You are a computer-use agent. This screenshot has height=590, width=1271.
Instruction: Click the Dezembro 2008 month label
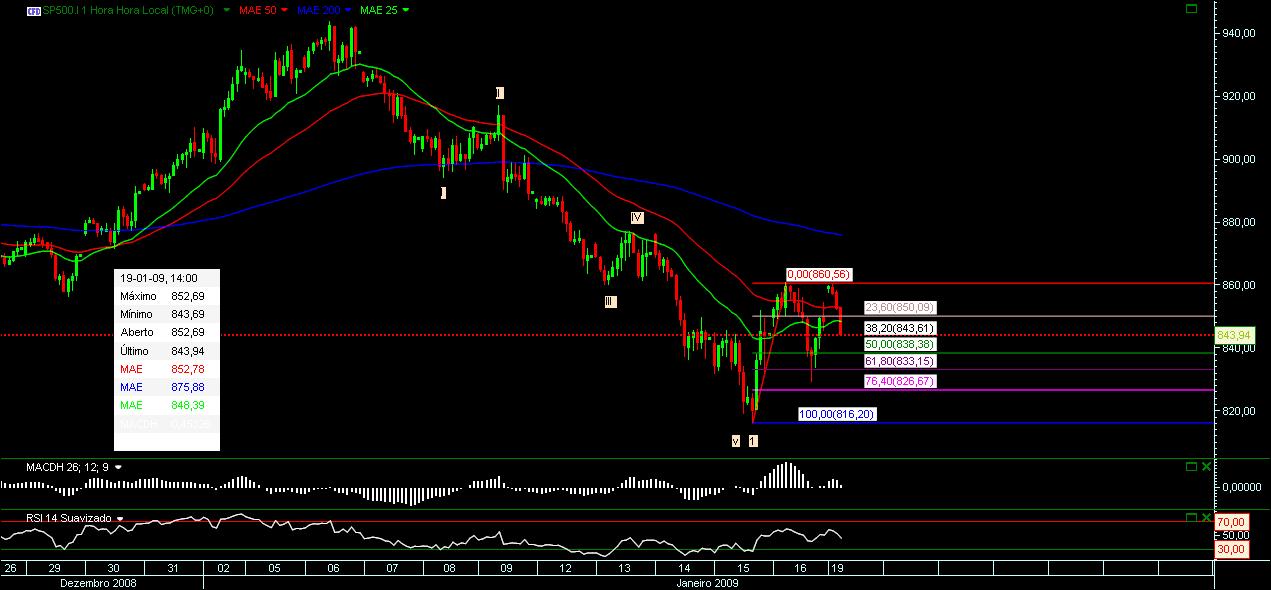click(98, 582)
